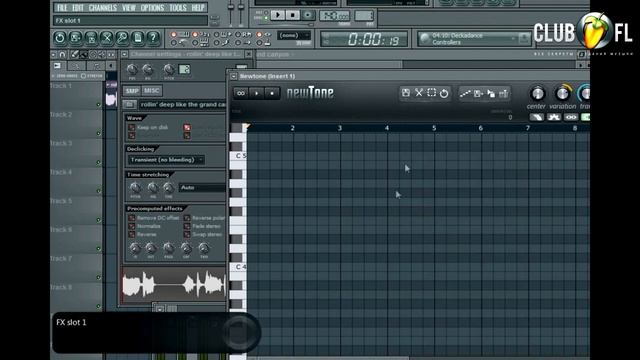Switch to the SMP tab in Channel settings
Image resolution: width=640 pixels, height=360 pixels.
[132, 91]
